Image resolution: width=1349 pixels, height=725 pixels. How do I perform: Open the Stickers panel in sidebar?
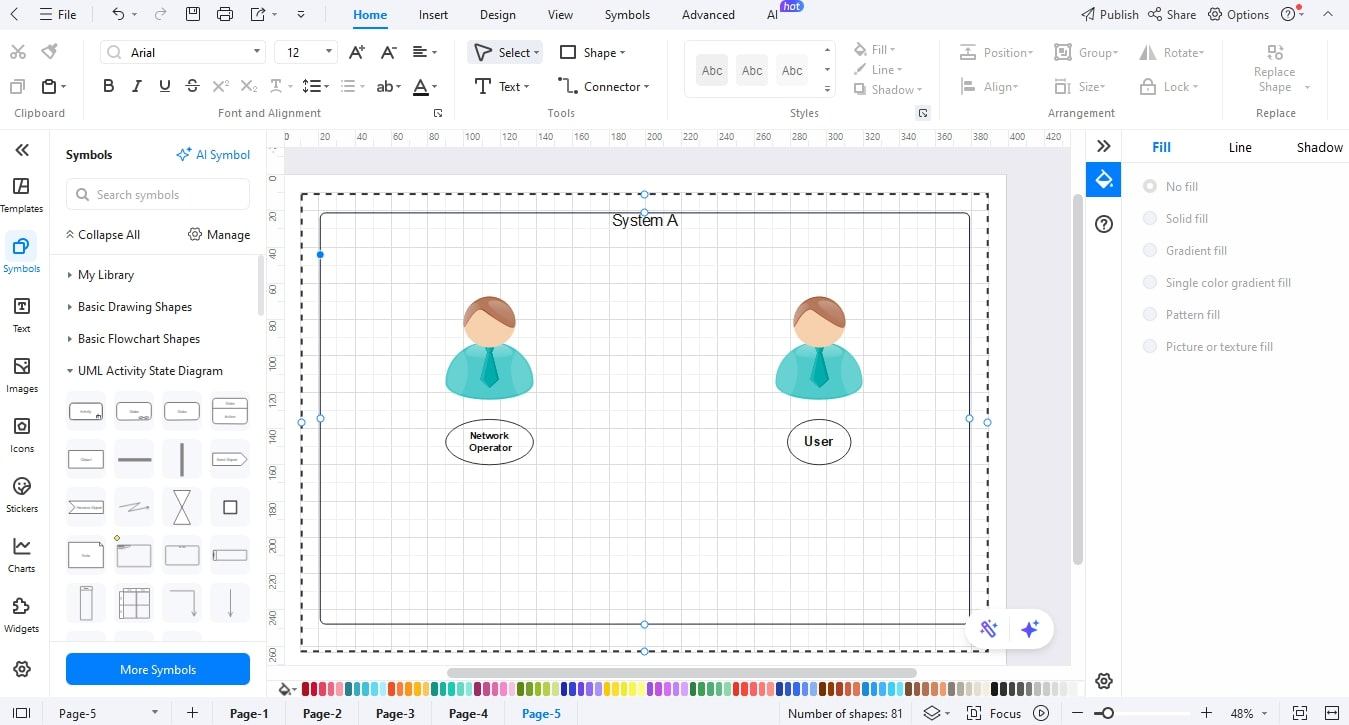coord(21,495)
